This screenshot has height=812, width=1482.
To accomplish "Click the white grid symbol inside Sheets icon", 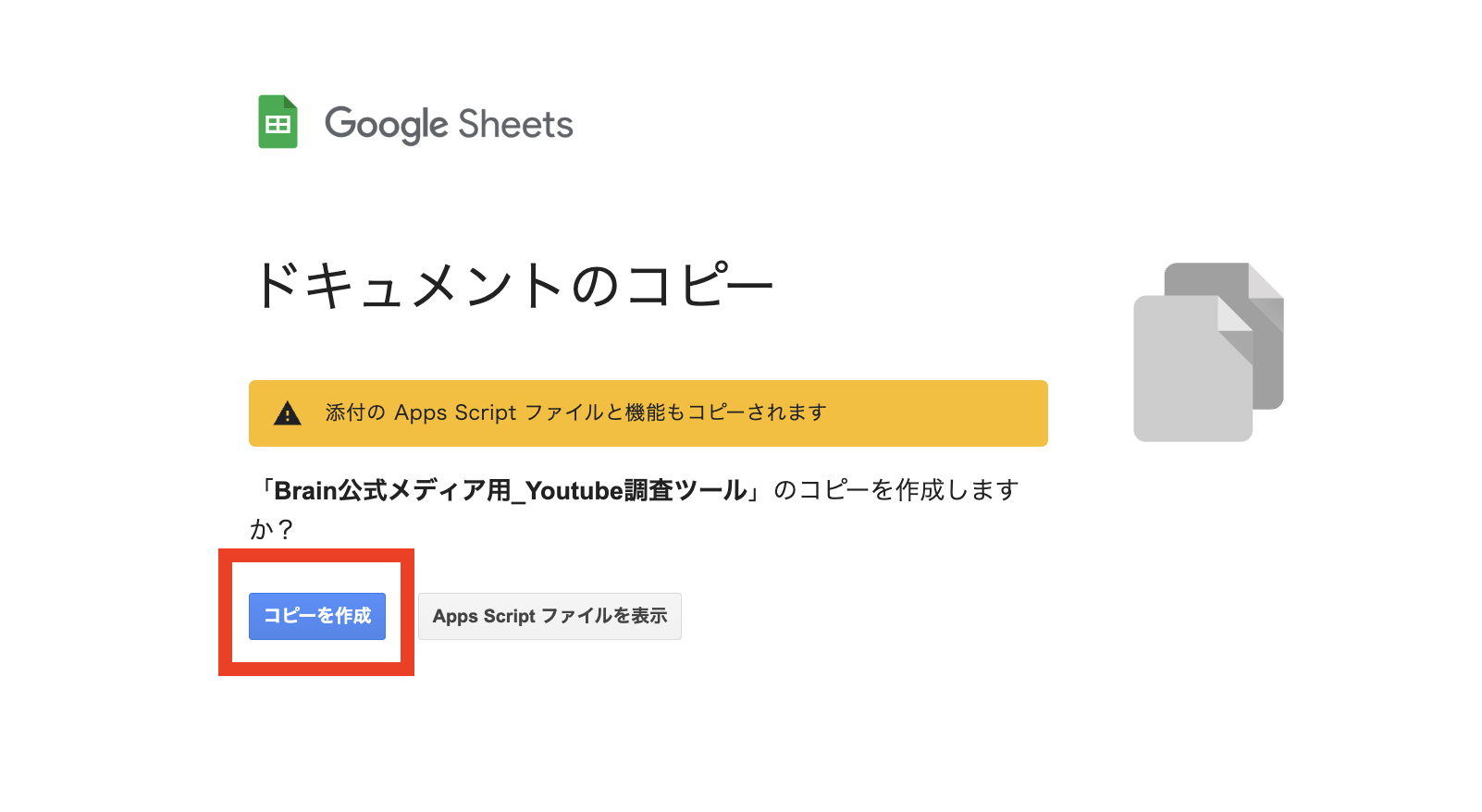I will pos(278,125).
